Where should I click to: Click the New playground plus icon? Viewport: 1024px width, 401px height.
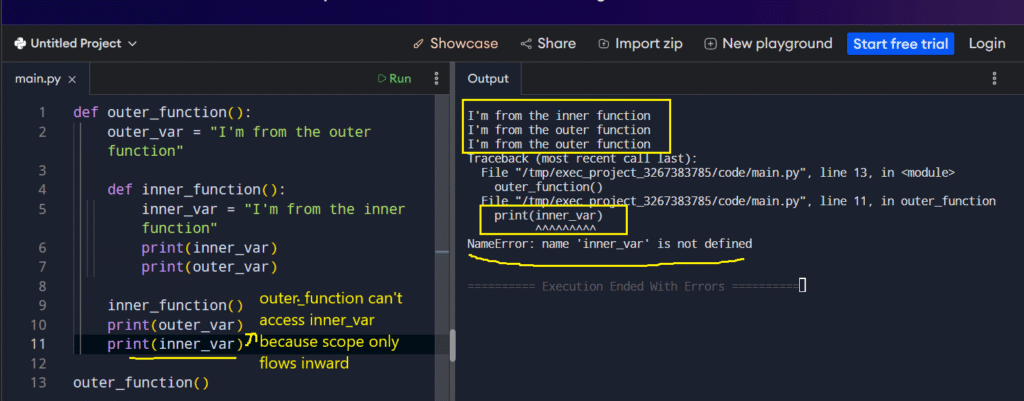coord(710,44)
